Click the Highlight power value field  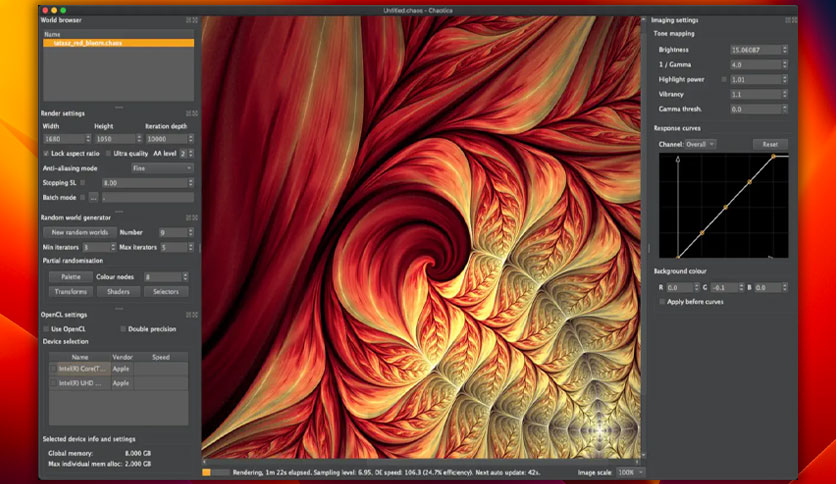point(755,79)
